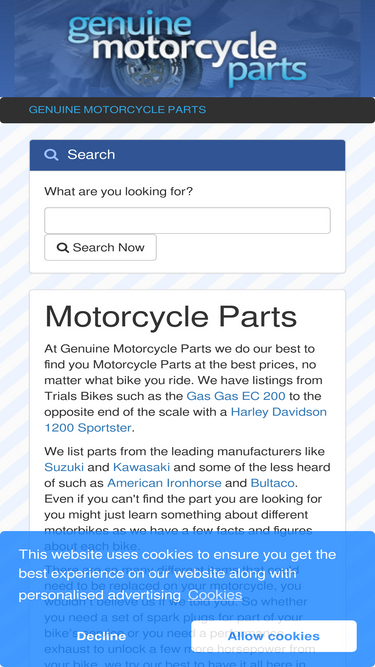The image size is (375, 667).
Task: Click the cookie consent message text
Action: click(x=177, y=575)
